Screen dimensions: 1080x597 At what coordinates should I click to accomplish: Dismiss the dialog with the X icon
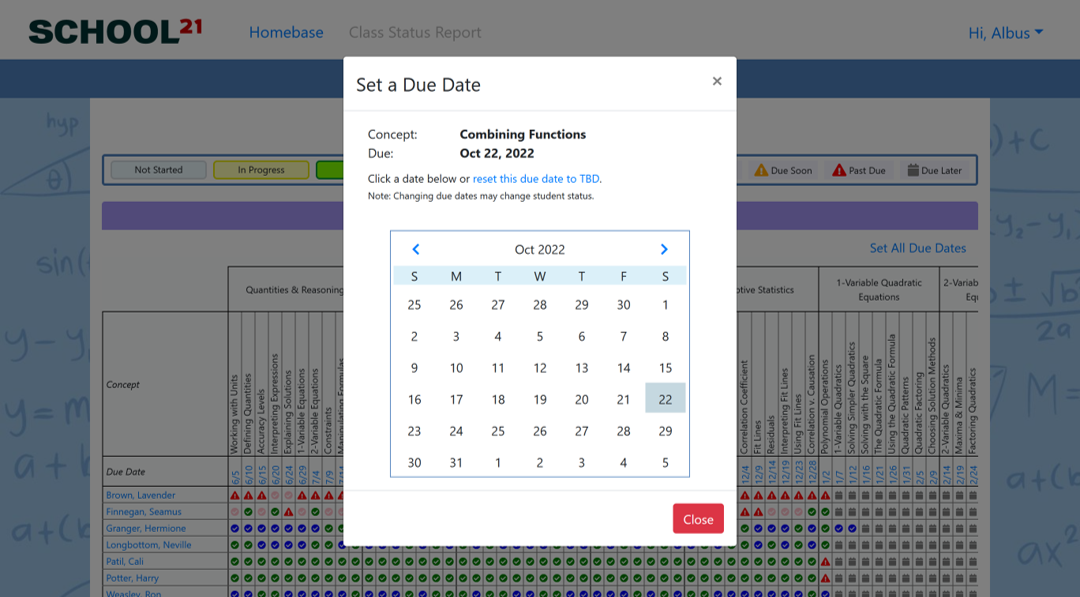point(717,81)
